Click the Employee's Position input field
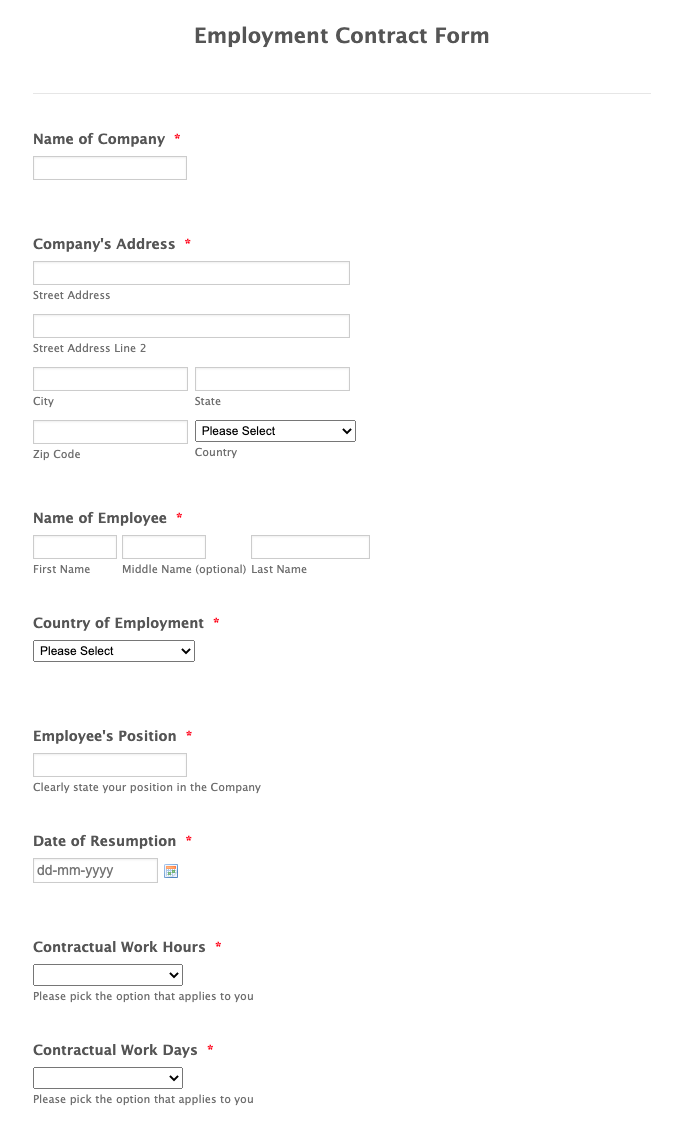Image resolution: width=685 pixels, height=1130 pixels. [109, 764]
